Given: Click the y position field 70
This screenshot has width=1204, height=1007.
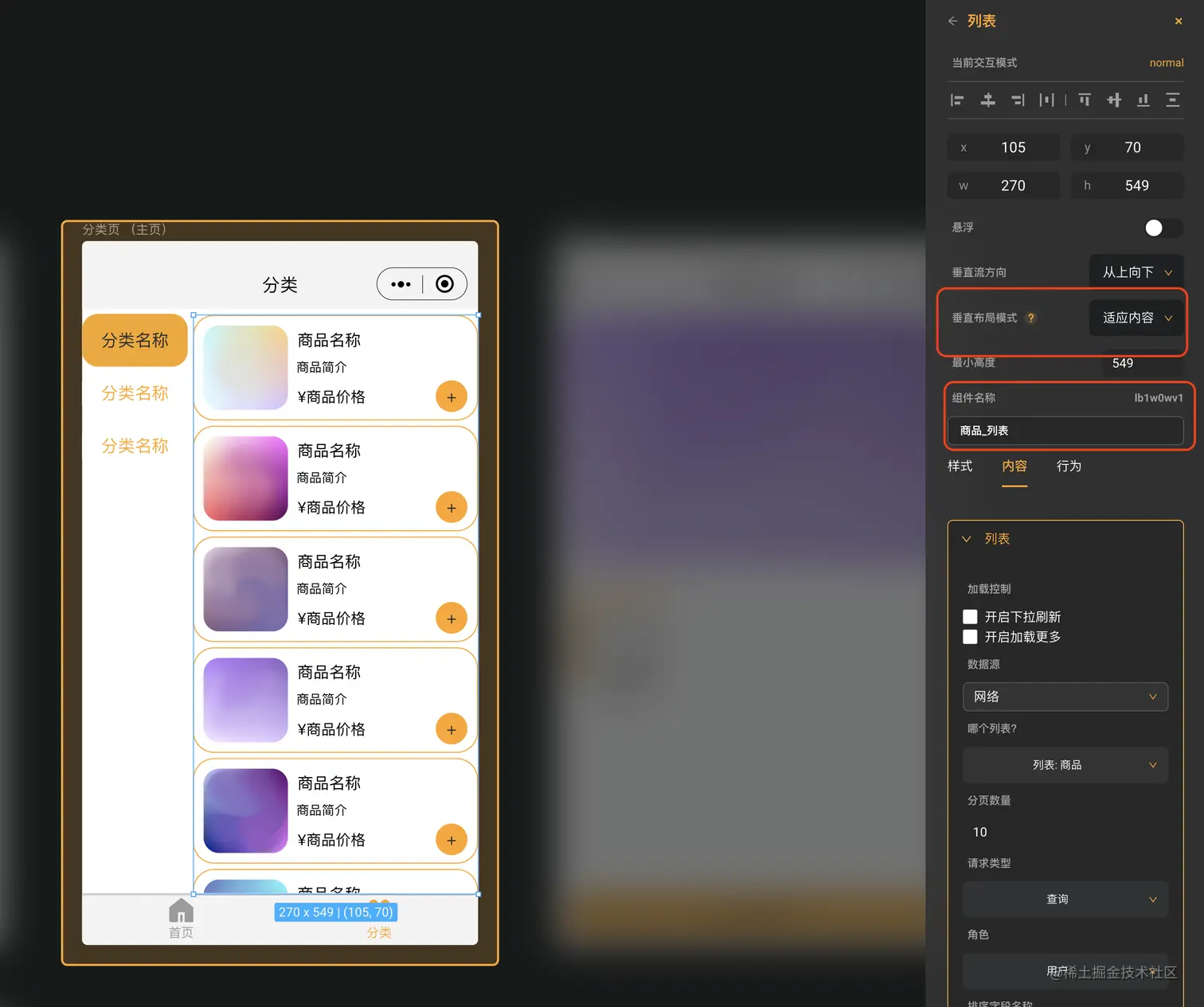Looking at the screenshot, I should click(1128, 147).
